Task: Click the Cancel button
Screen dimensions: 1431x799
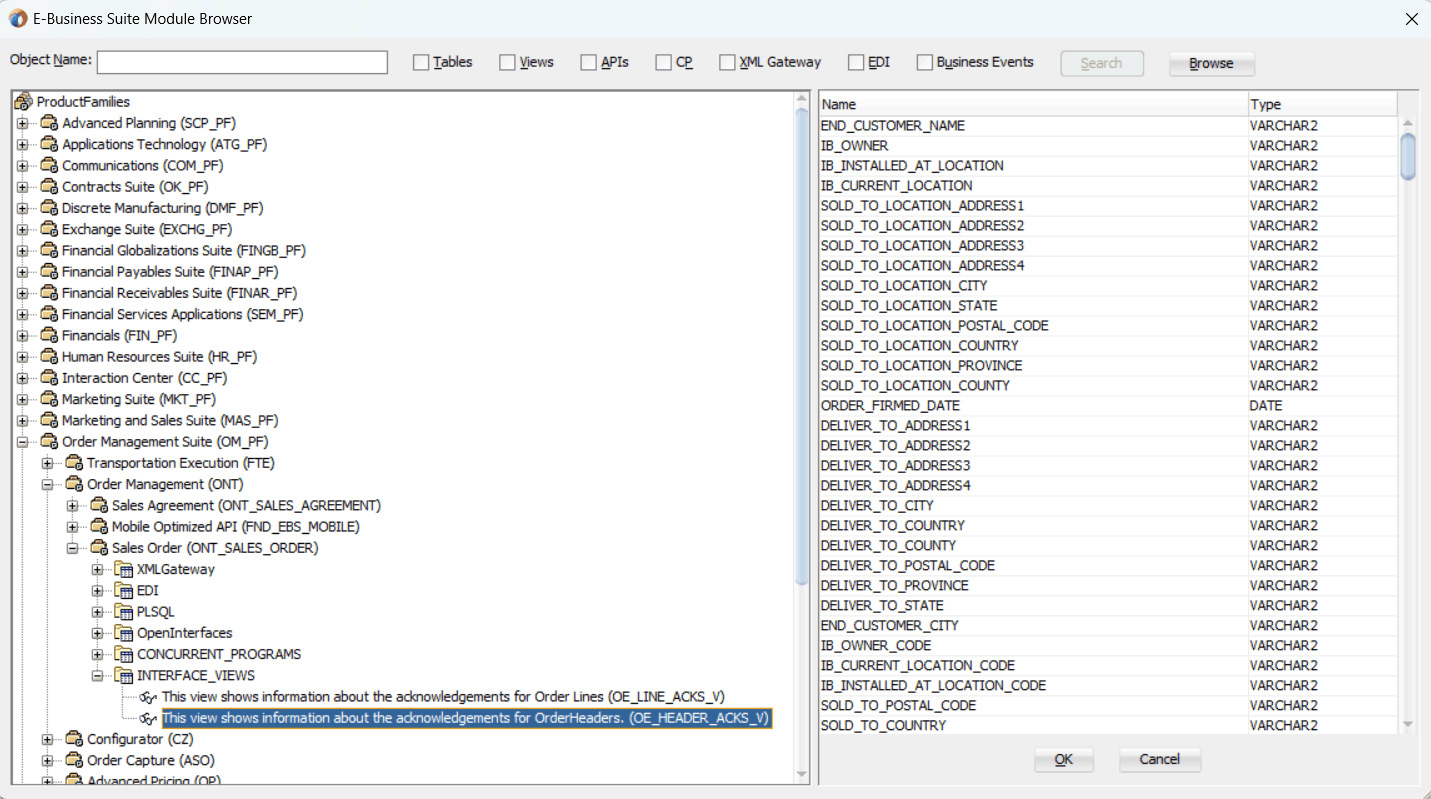Action: [1160, 760]
